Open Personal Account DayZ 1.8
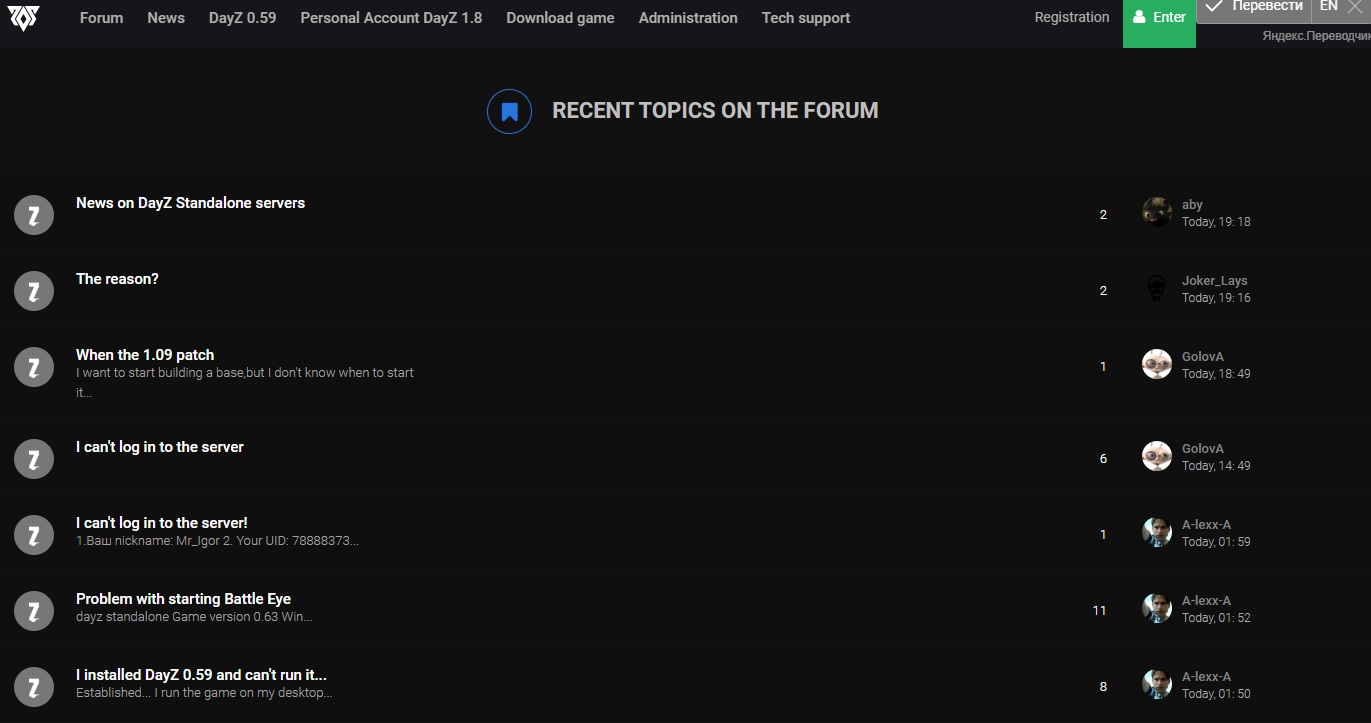Screen dimensions: 1371x723 click(x=391, y=18)
